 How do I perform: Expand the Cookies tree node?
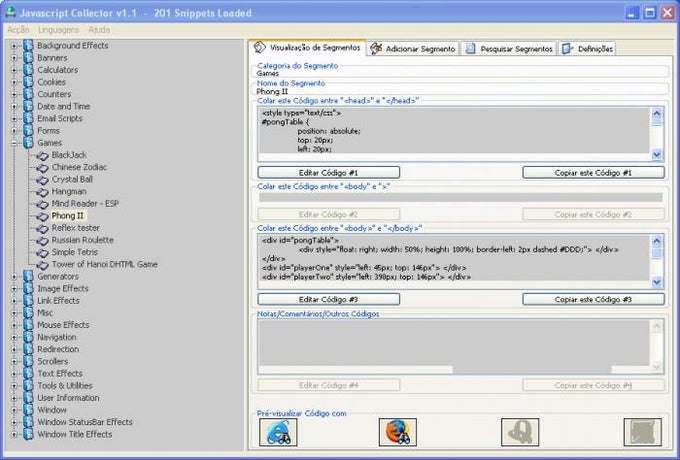pos(14,82)
